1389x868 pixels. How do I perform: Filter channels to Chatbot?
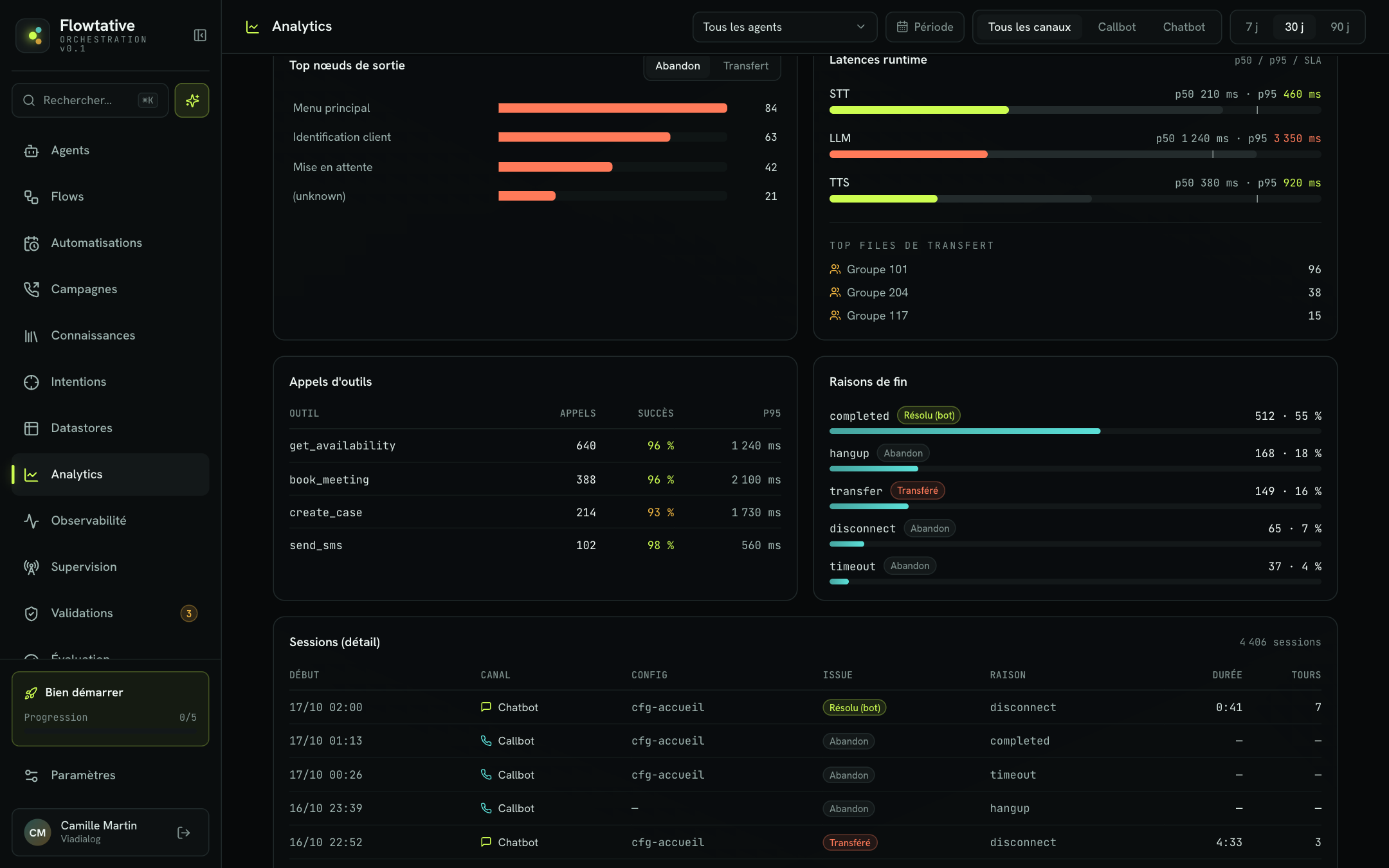pos(1184,27)
